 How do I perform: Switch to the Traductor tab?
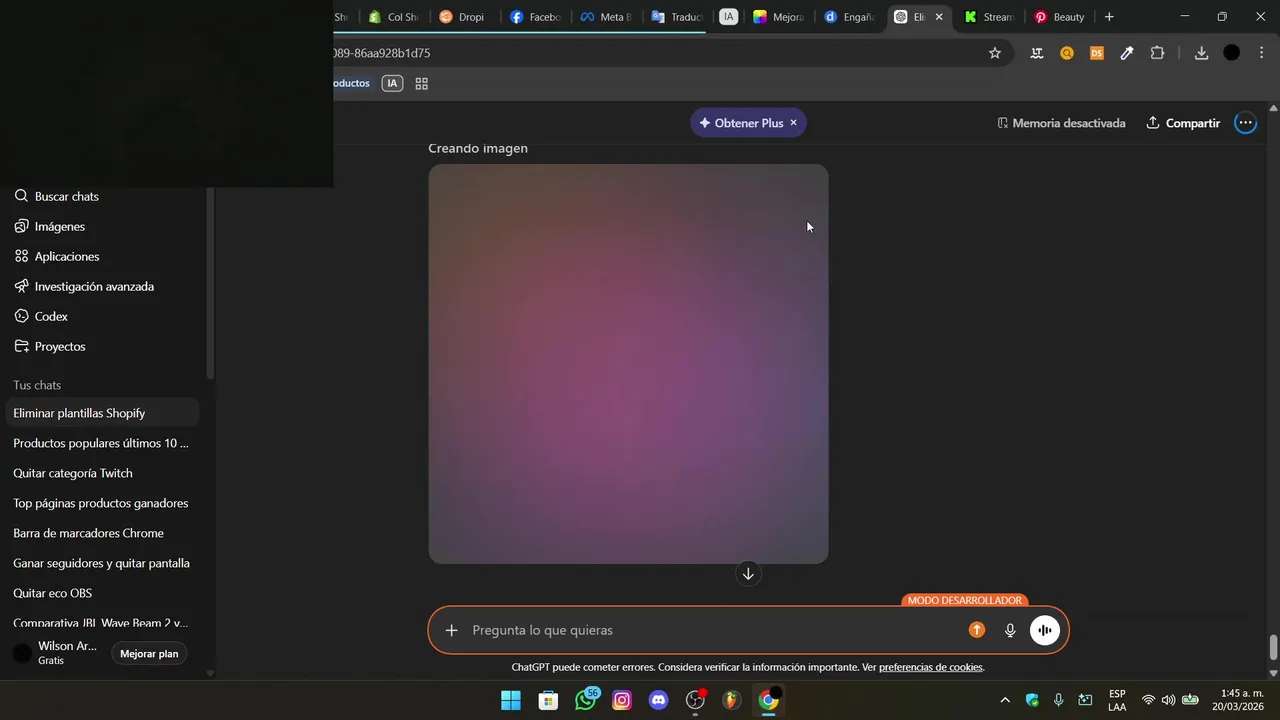(676, 17)
